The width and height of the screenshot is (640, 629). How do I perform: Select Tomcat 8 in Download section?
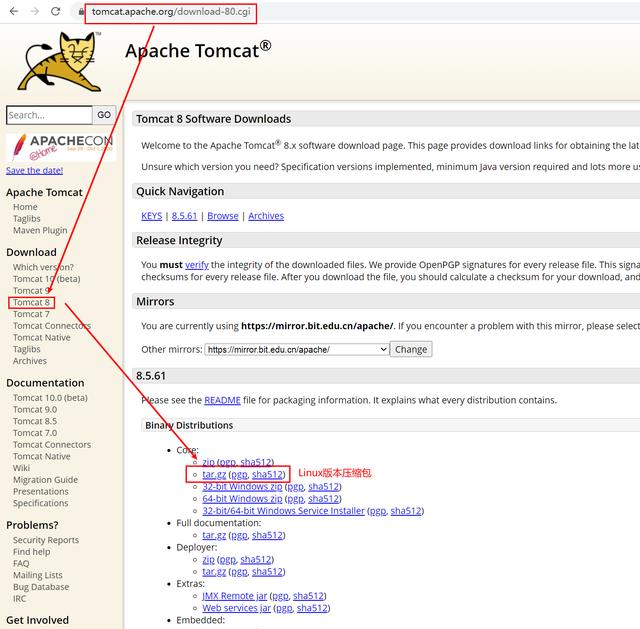[x=31, y=302]
